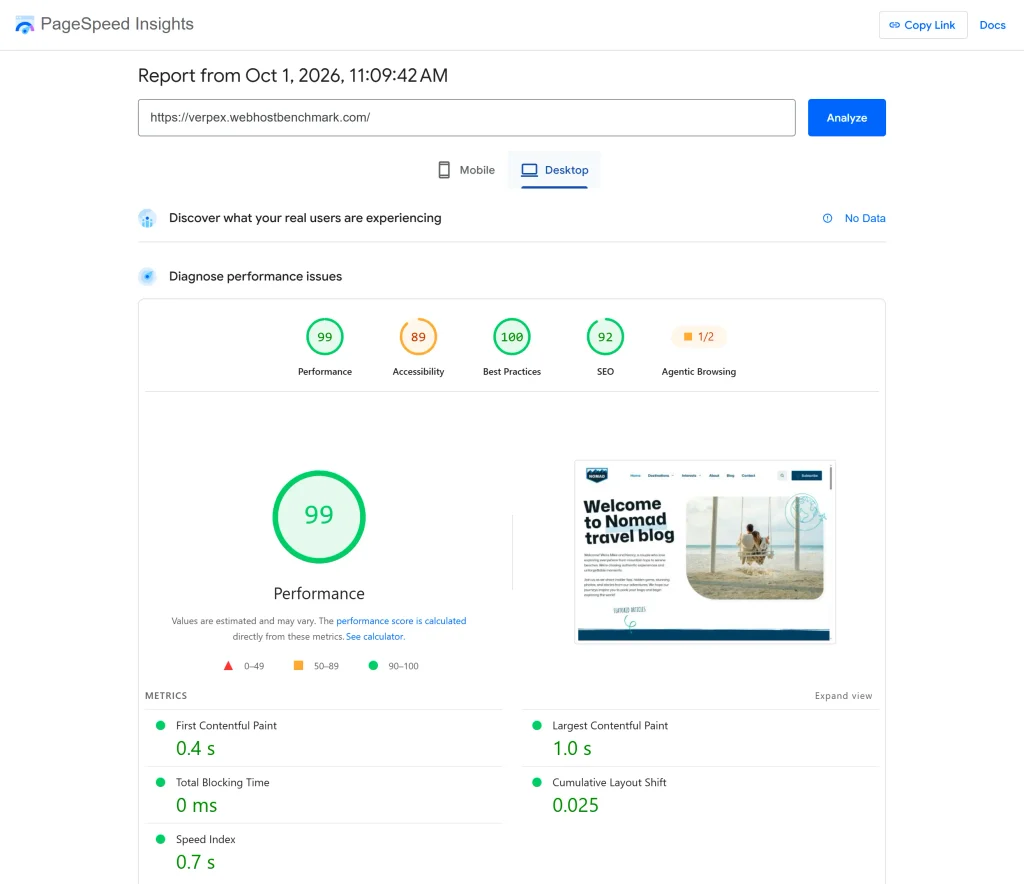Image resolution: width=1024 pixels, height=884 pixels.
Task: Click the Copy Link button
Action: coord(923,25)
